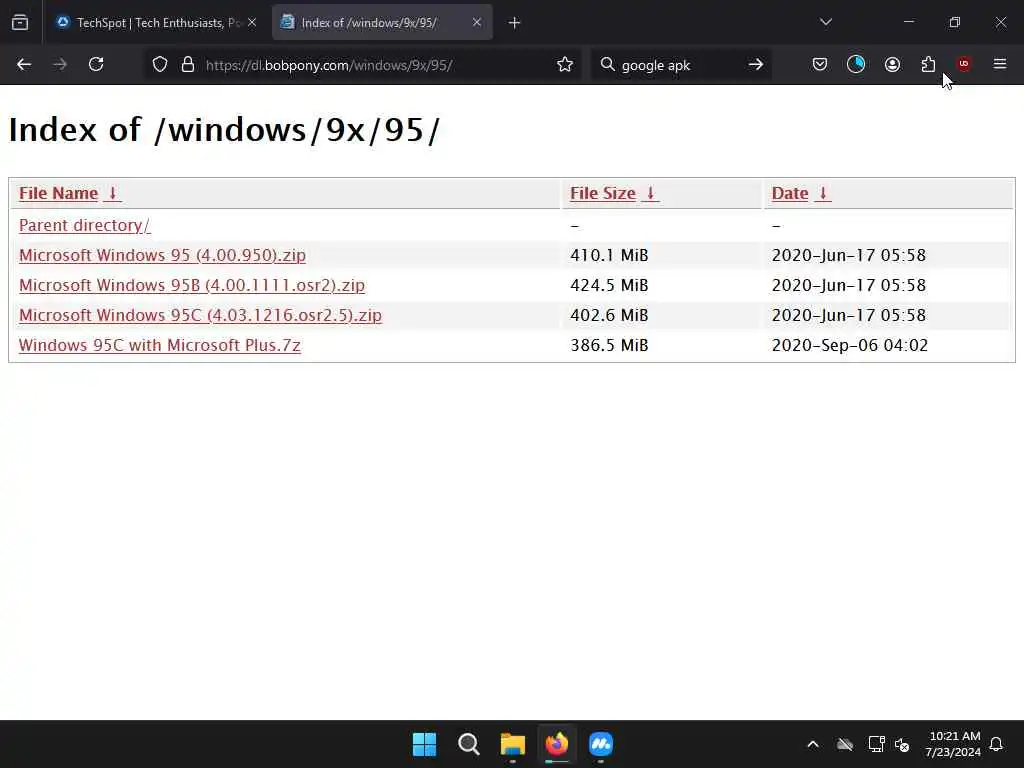Click the 386.5 MiB file size cell
The image size is (1024, 768).
point(609,345)
